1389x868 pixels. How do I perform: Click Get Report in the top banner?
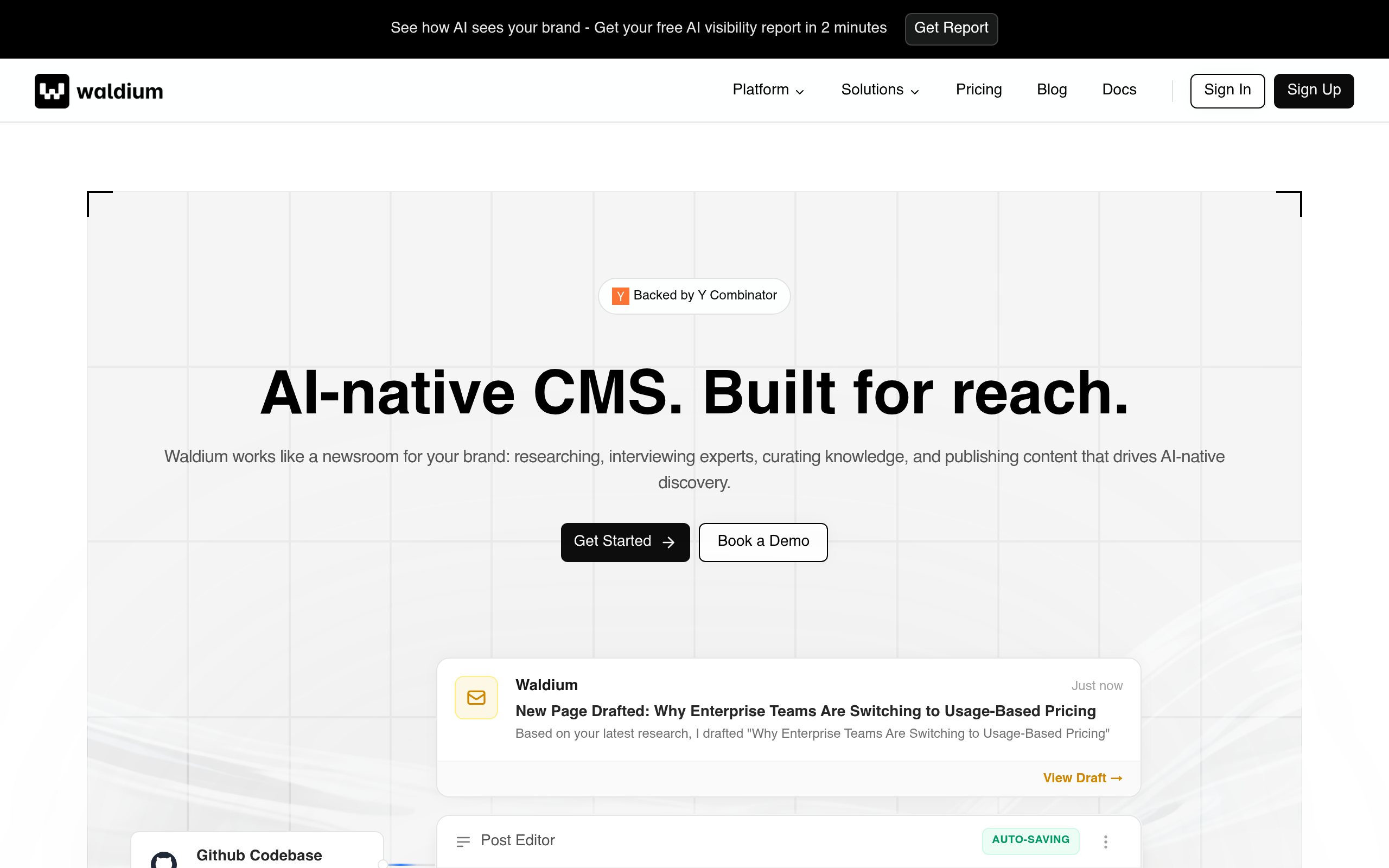point(951,29)
